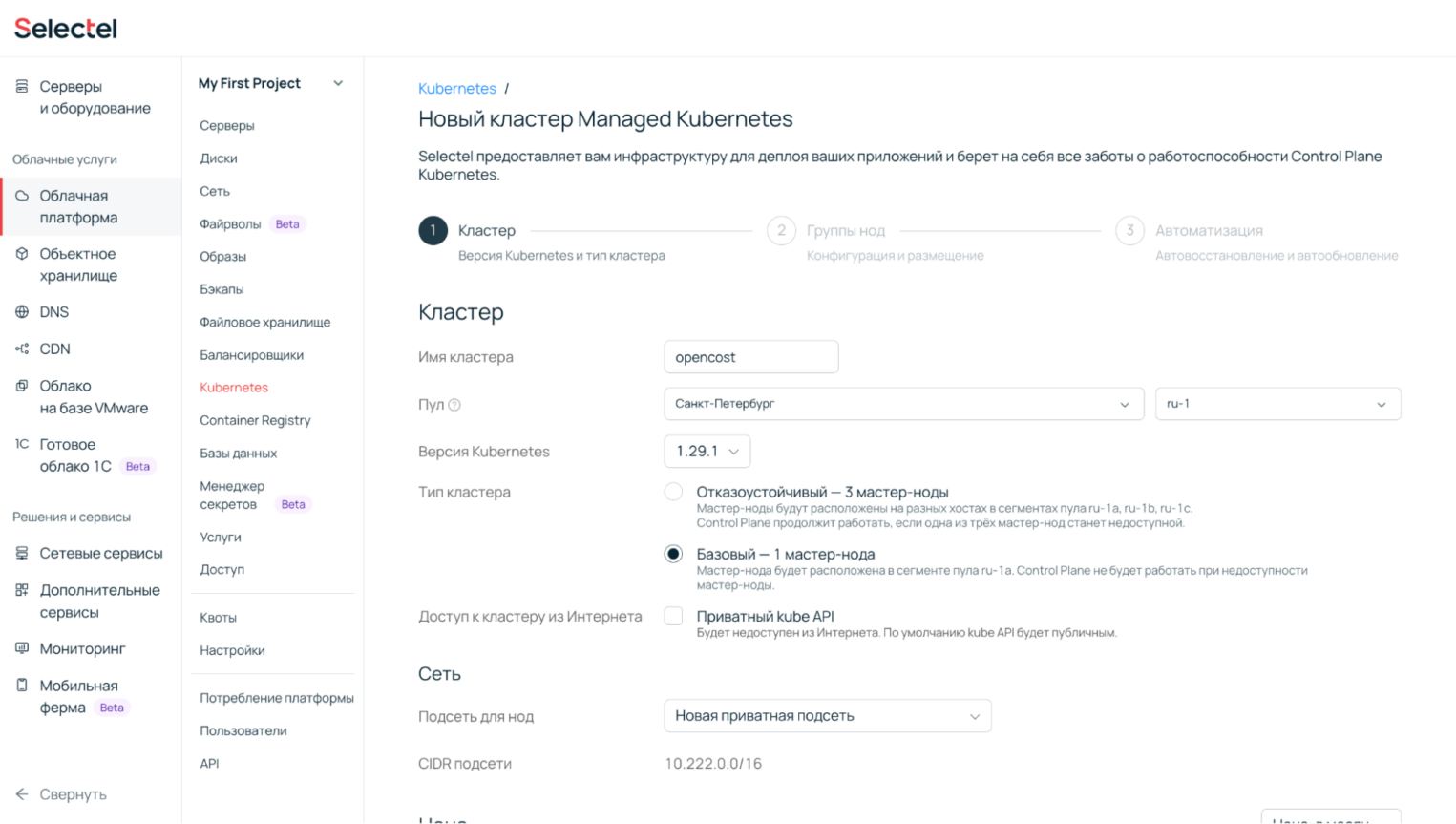Open Менеджер секретов menu item
This screenshot has width=1456, height=824.
click(232, 496)
